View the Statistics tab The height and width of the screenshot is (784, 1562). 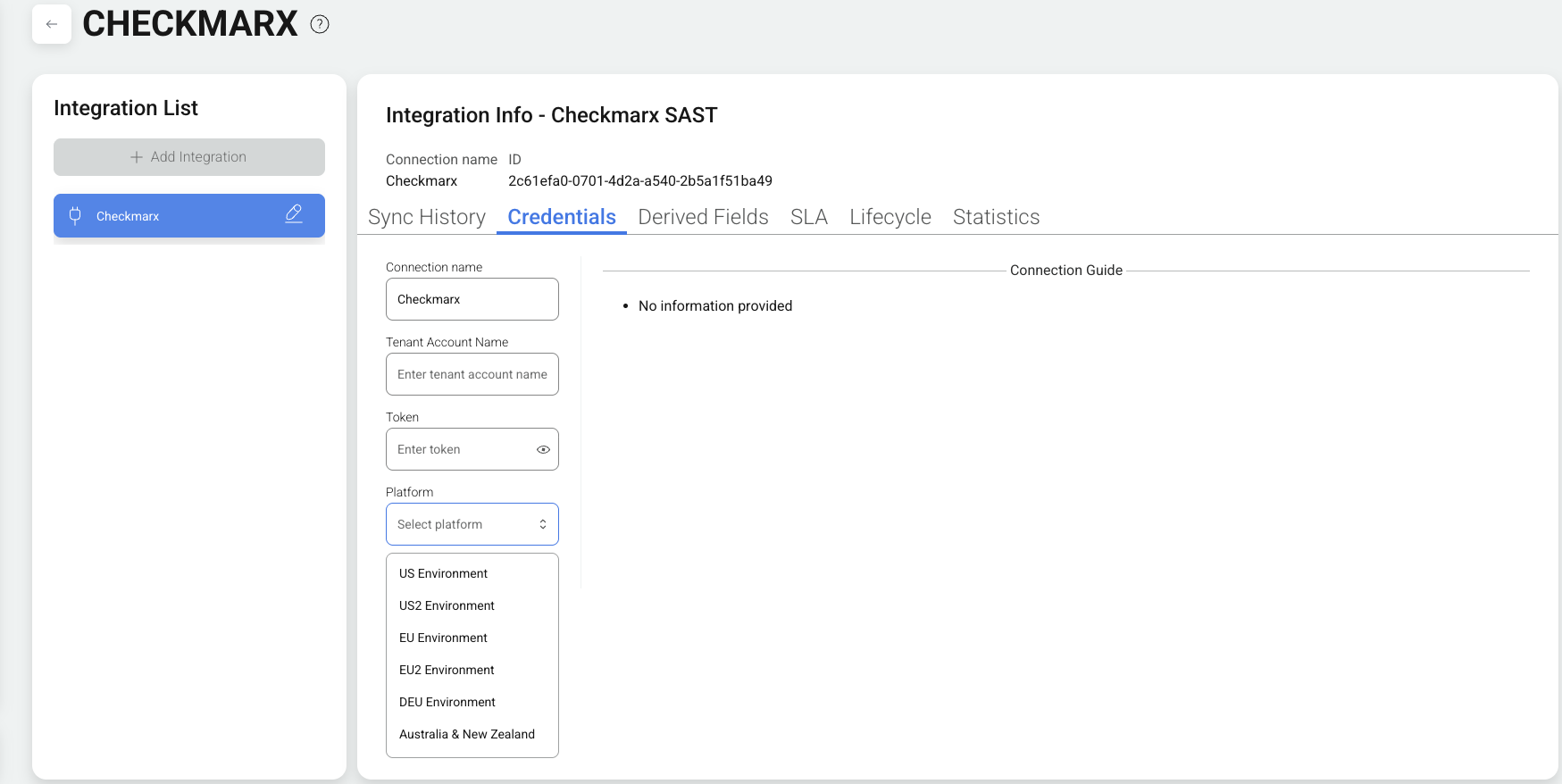tap(996, 217)
